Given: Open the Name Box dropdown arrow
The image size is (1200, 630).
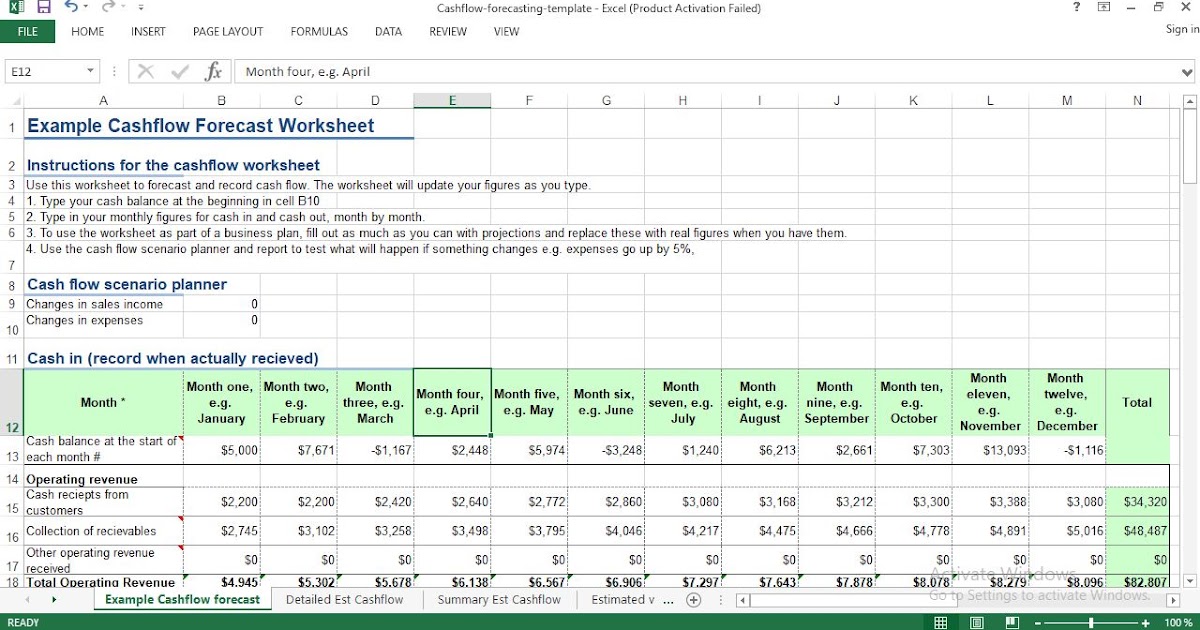Looking at the screenshot, I should 90,71.
